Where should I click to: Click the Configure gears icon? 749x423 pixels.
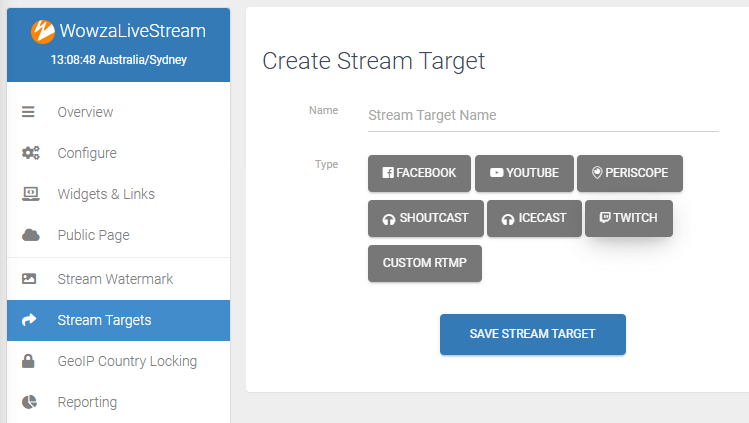31,153
